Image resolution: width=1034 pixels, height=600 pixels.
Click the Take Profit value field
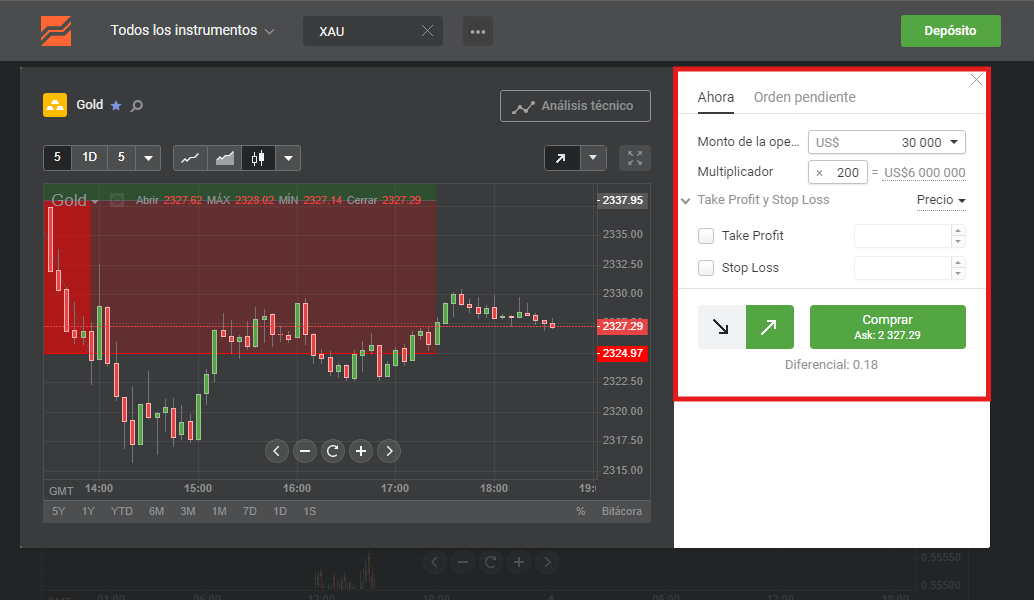(902, 235)
